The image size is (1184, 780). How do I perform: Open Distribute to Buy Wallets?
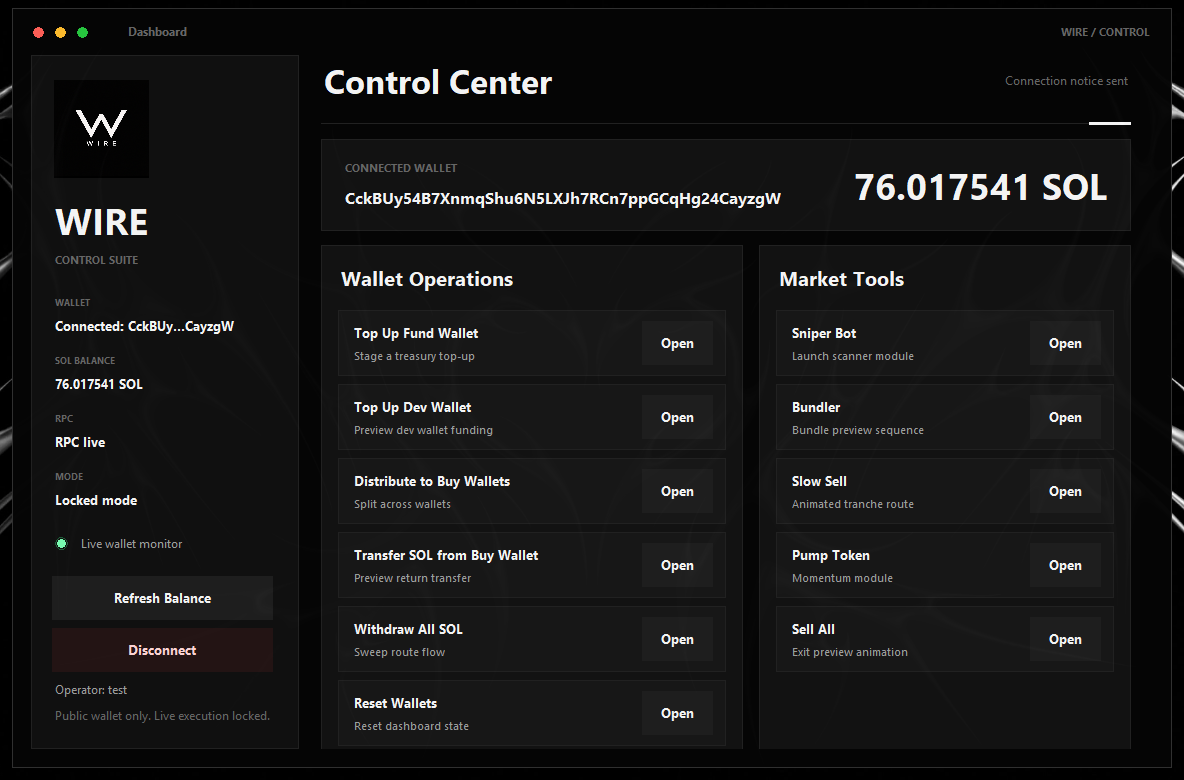677,492
